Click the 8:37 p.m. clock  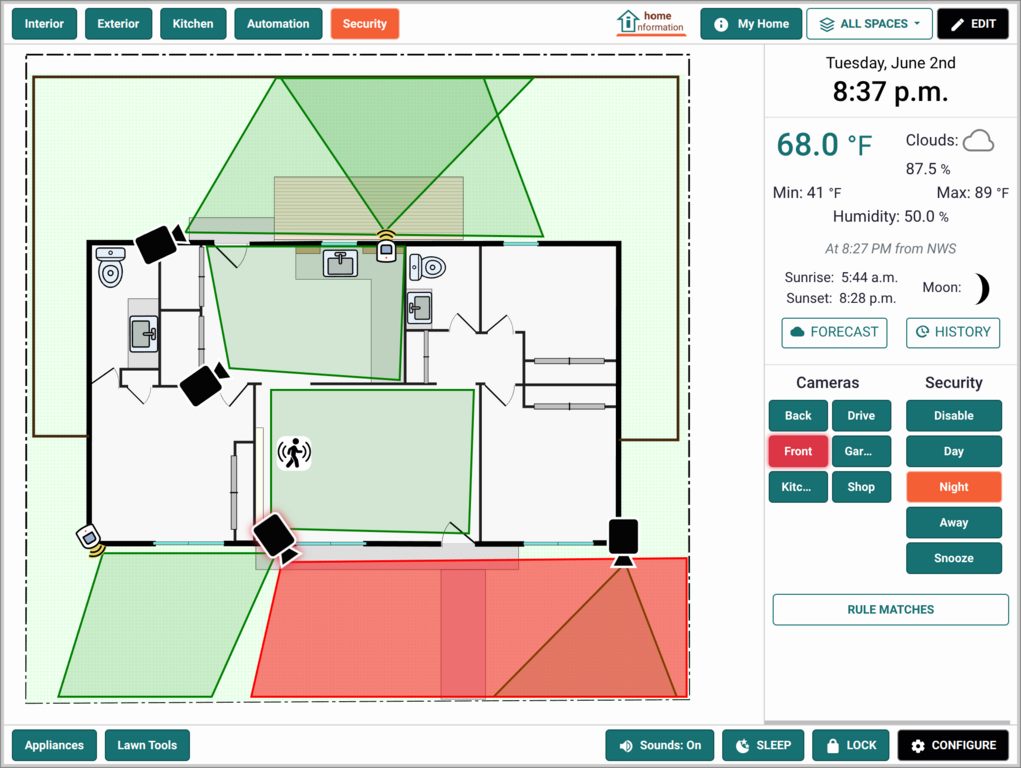pos(890,92)
